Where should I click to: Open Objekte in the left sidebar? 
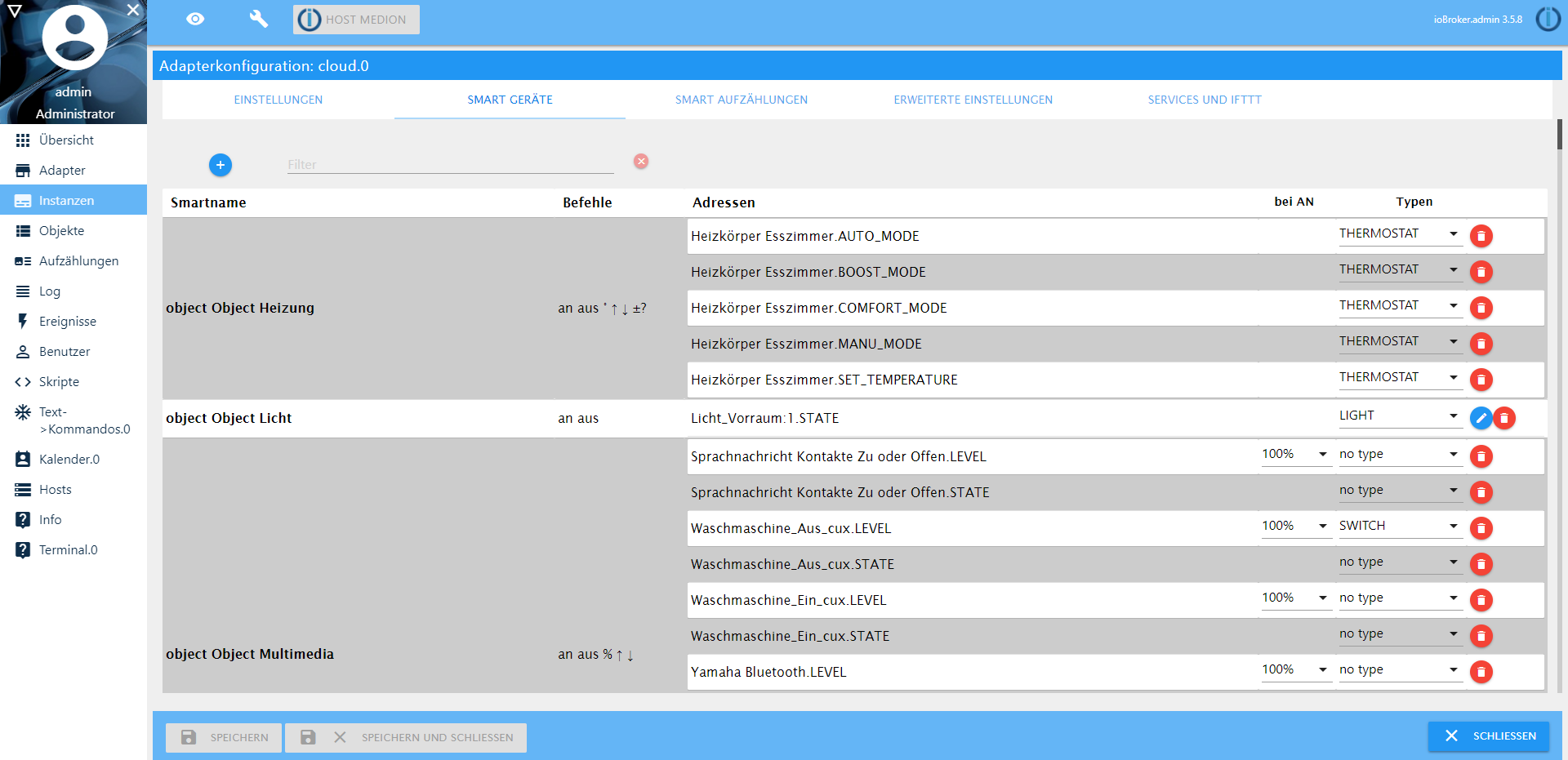(x=61, y=231)
